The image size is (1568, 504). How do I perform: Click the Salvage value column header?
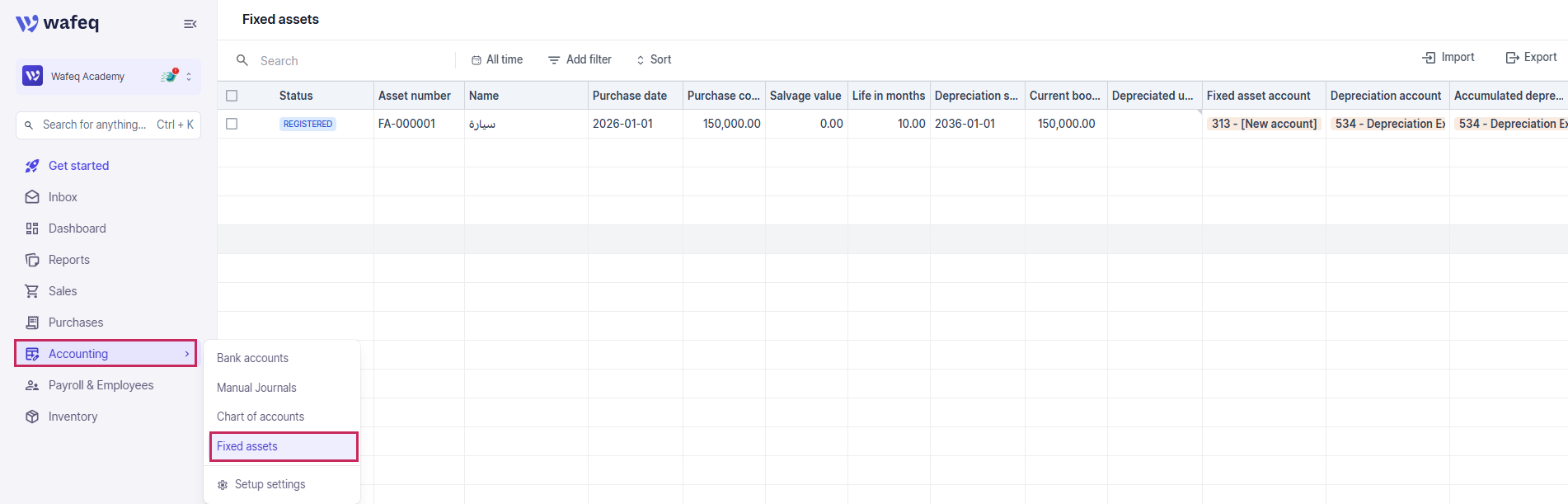tap(805, 96)
